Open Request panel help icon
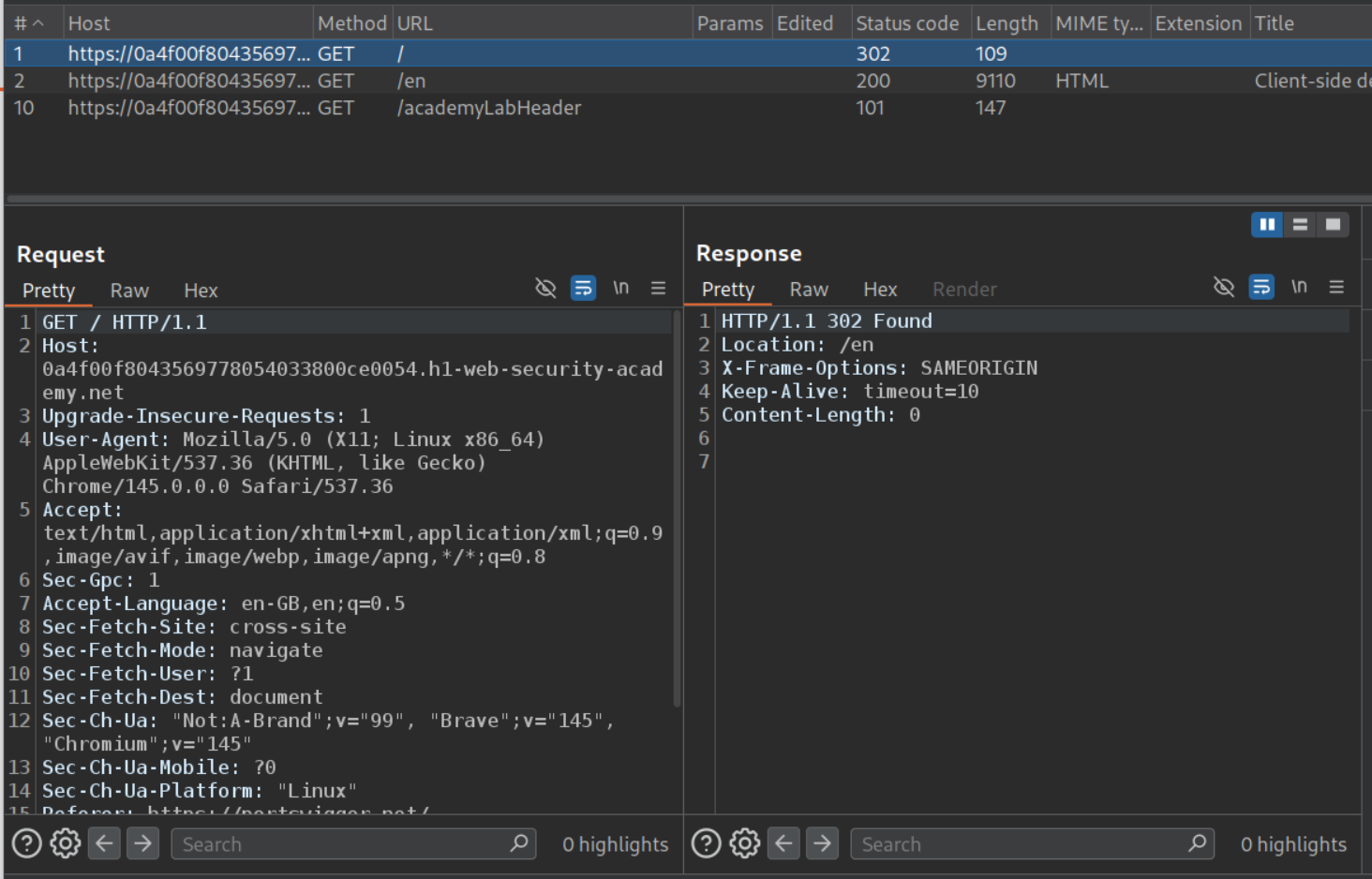This screenshot has height=879, width=1372. (26, 844)
